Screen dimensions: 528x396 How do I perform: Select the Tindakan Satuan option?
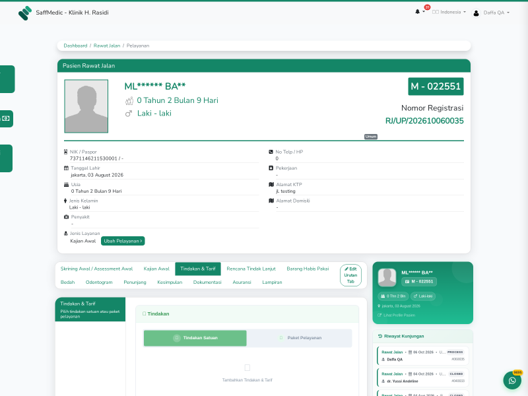(195, 338)
